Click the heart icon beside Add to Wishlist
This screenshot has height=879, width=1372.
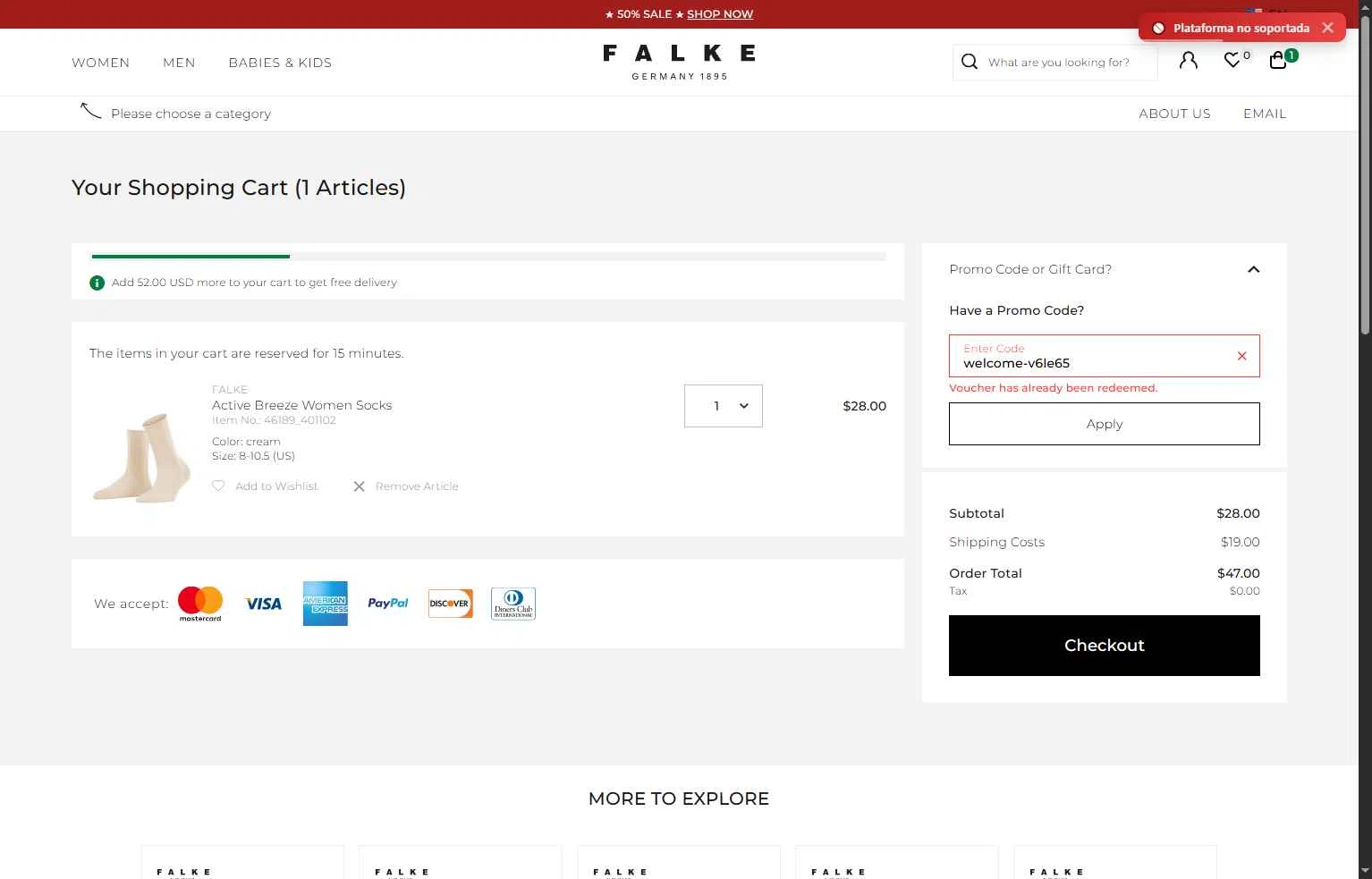[x=218, y=486]
